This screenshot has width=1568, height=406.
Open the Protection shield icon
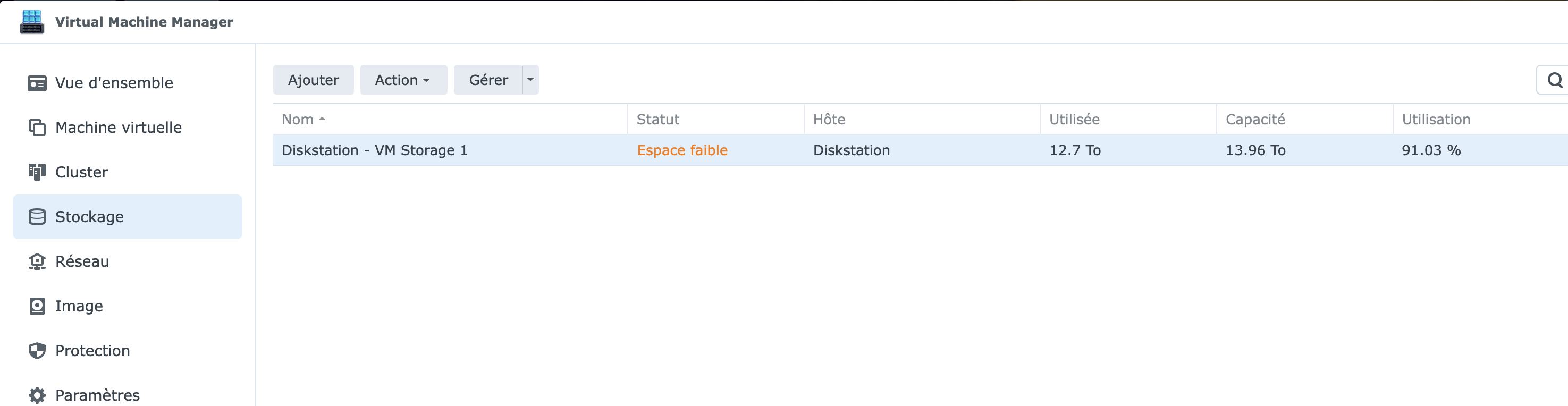pyautogui.click(x=37, y=351)
